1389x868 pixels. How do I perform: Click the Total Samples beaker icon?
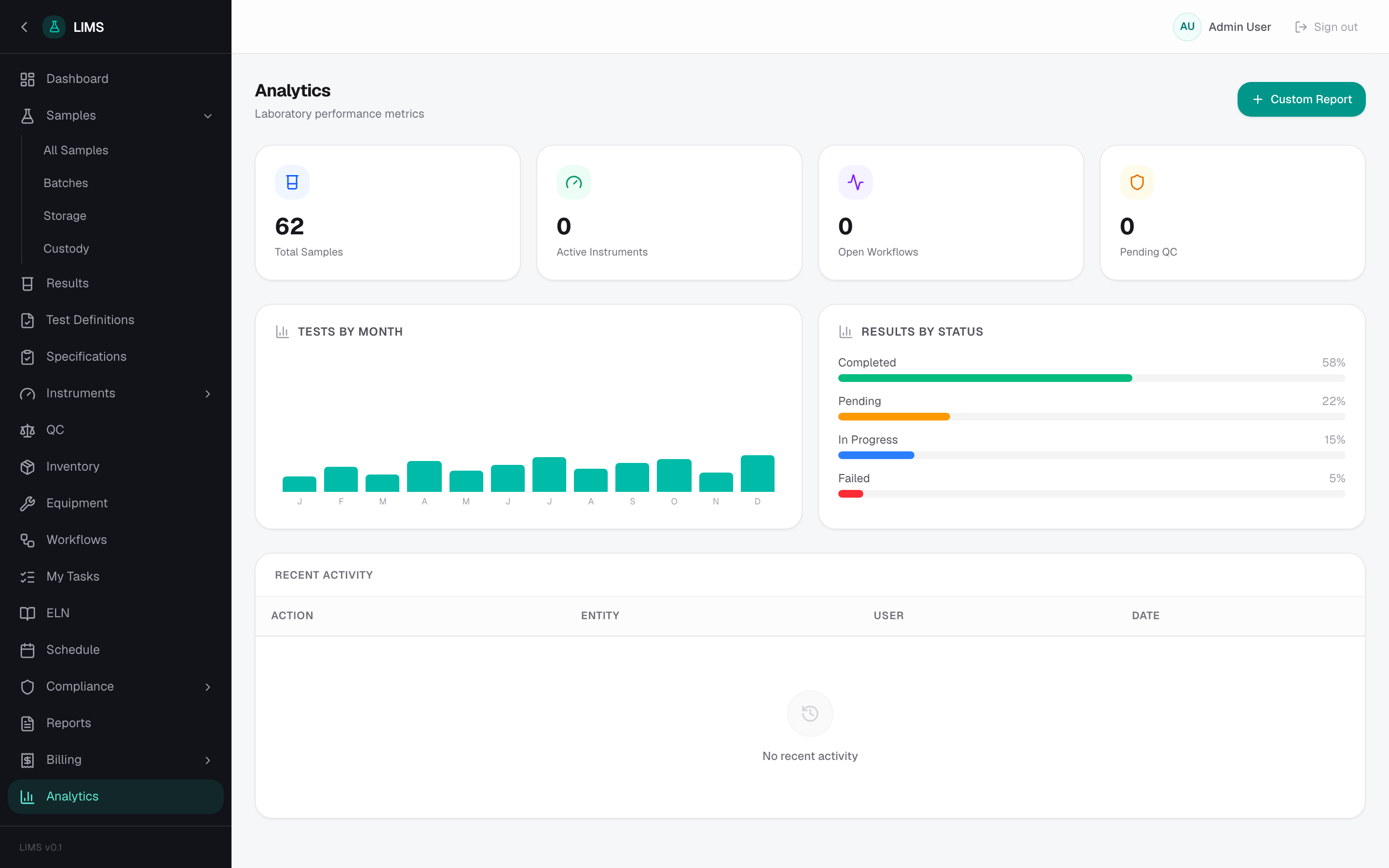(x=292, y=183)
